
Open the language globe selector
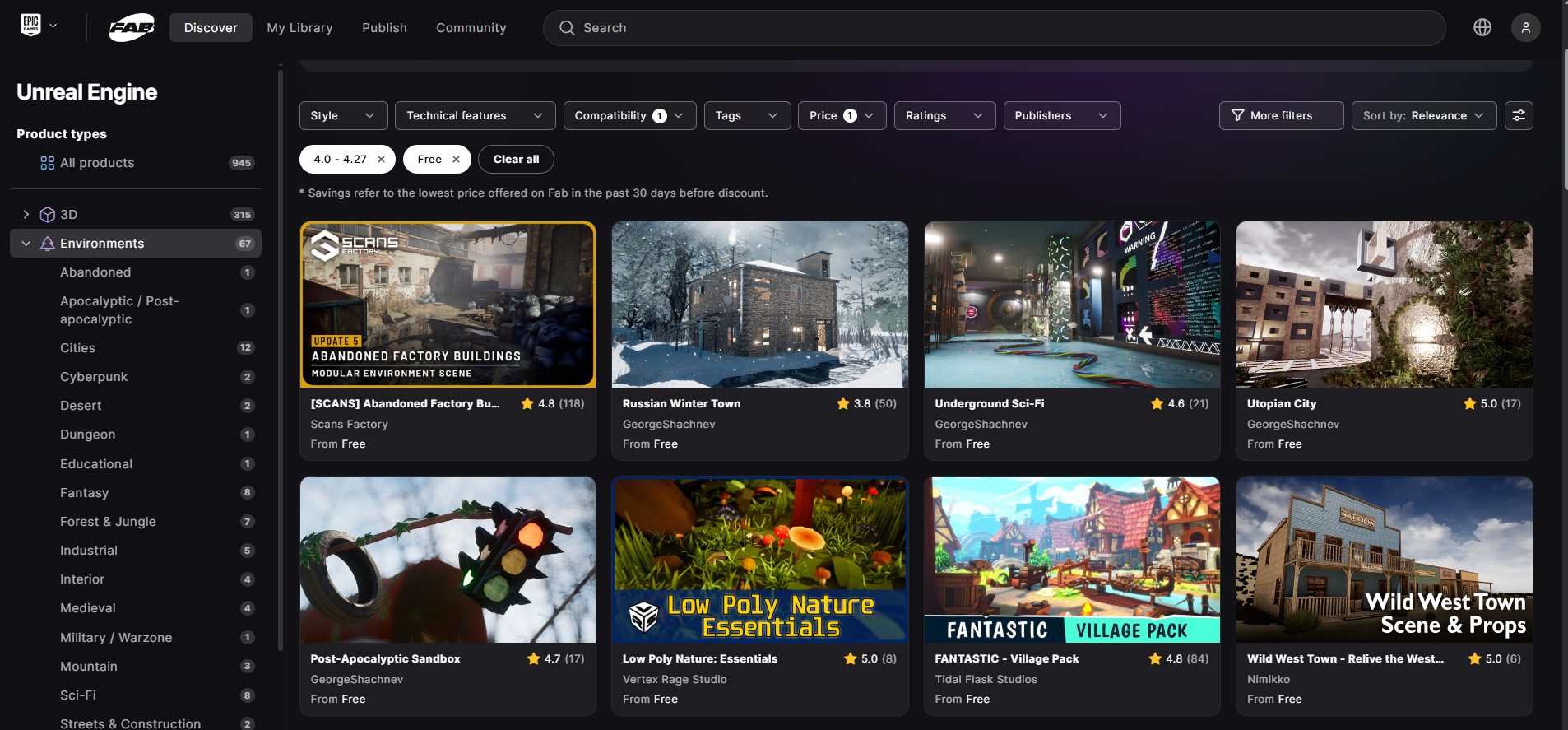1482,27
